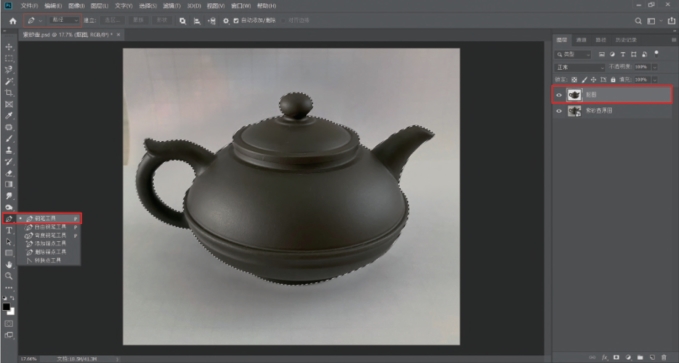This screenshot has height=363, width=679.
Task: Choose Freeform Pen tool from flyout
Action: click(x=47, y=227)
